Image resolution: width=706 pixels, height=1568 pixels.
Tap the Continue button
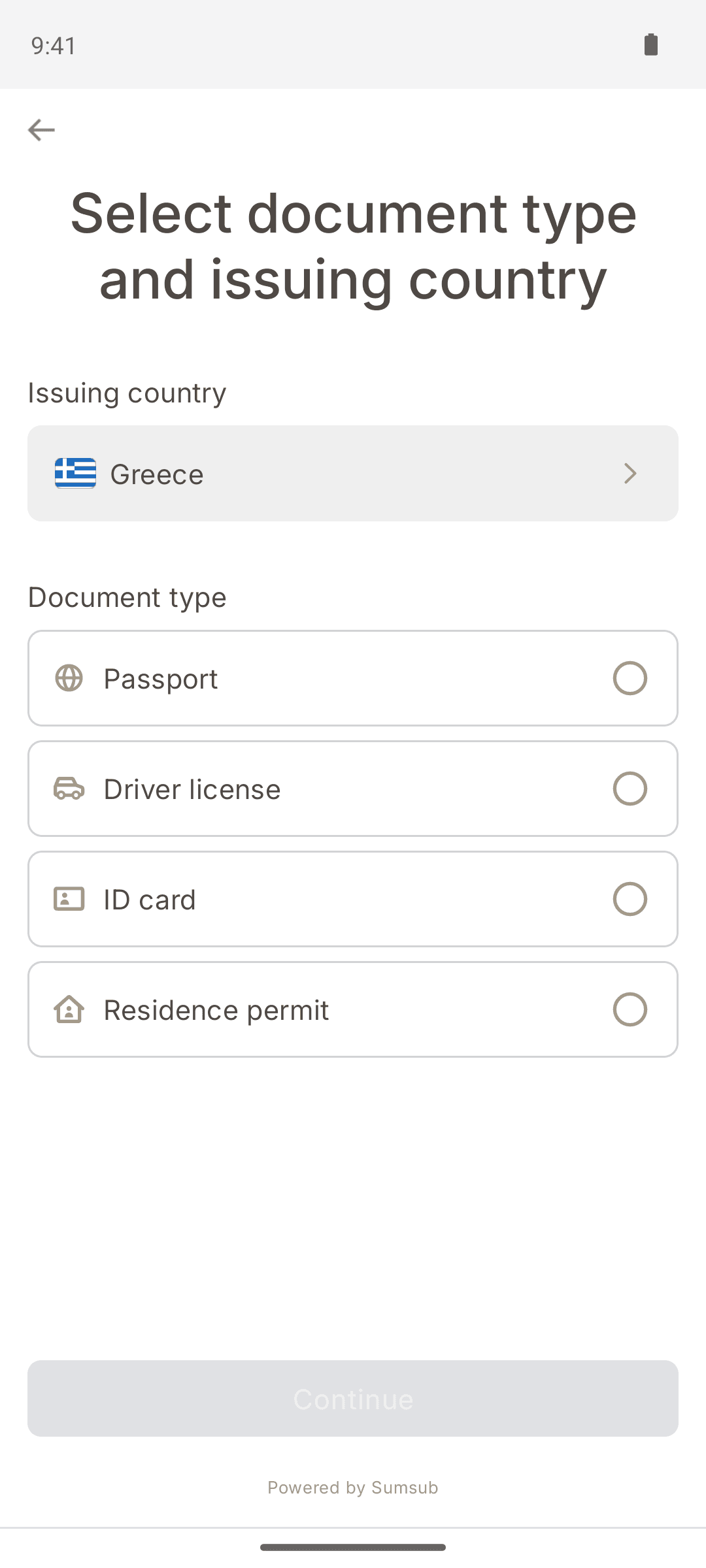[x=353, y=1399]
